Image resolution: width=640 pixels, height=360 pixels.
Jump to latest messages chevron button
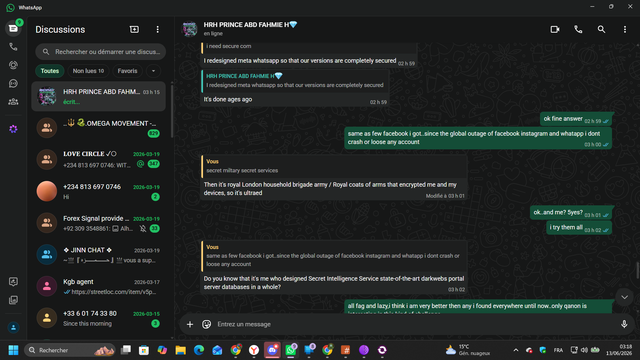(x=624, y=297)
